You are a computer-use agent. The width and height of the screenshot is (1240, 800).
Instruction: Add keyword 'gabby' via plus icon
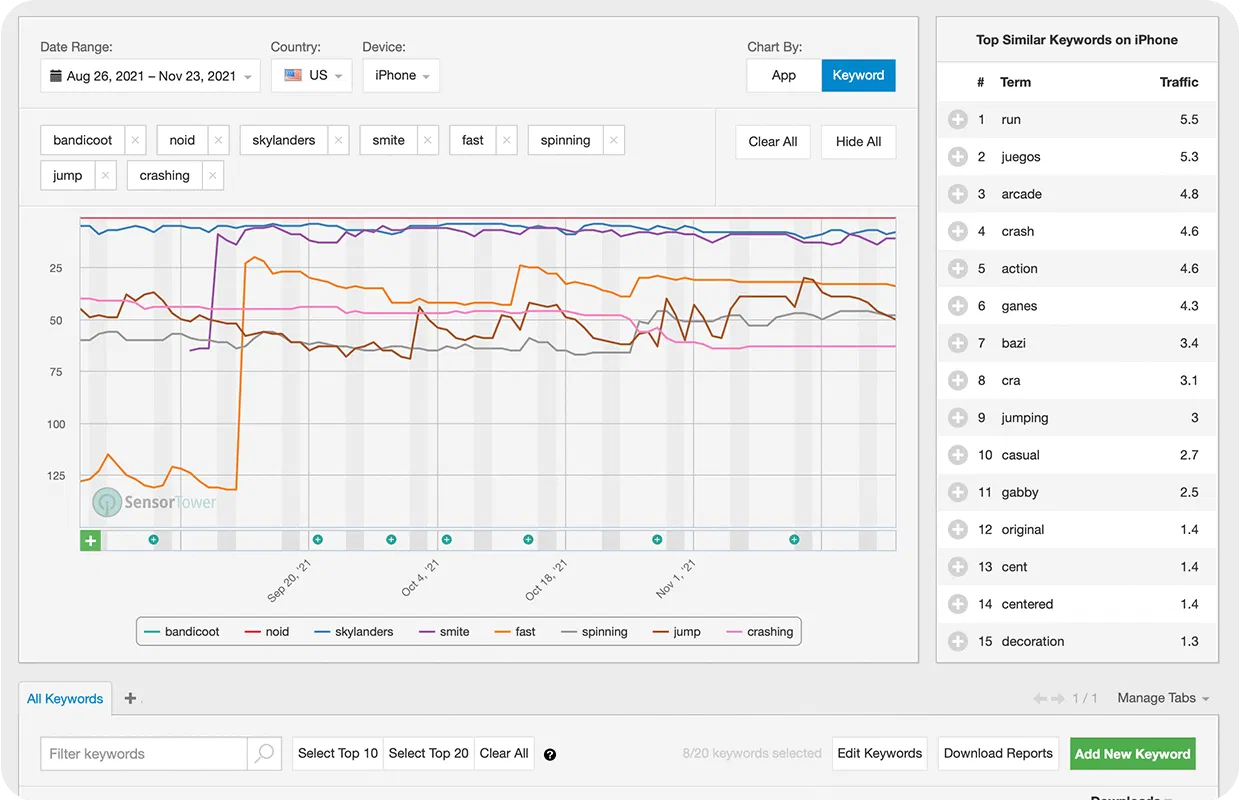[x=957, y=492]
